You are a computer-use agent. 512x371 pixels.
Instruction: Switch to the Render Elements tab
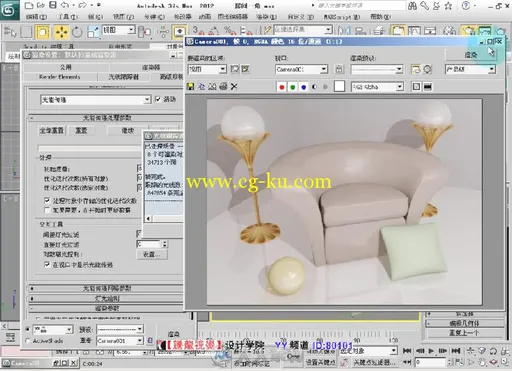tap(60, 77)
